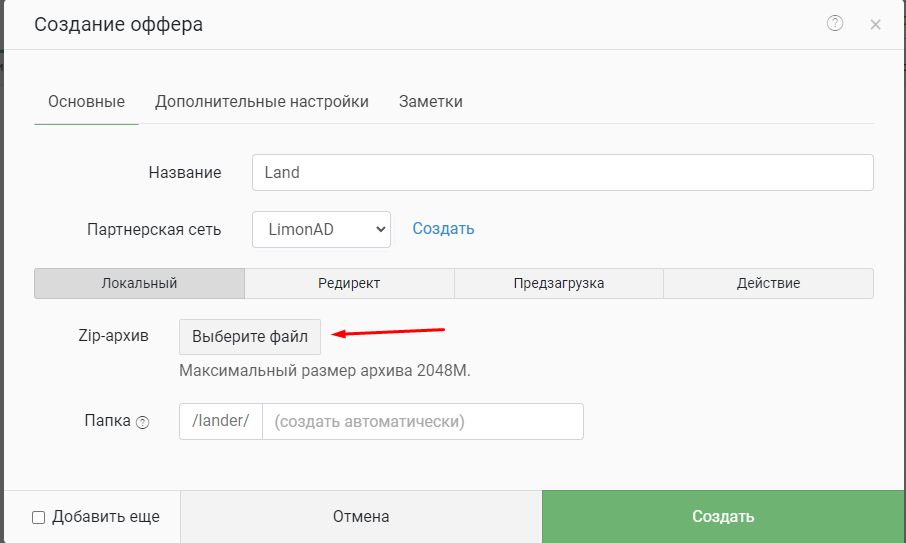This screenshot has height=543, width=906.
Task: Open the help icon in dialog header
Action: click(x=835, y=24)
